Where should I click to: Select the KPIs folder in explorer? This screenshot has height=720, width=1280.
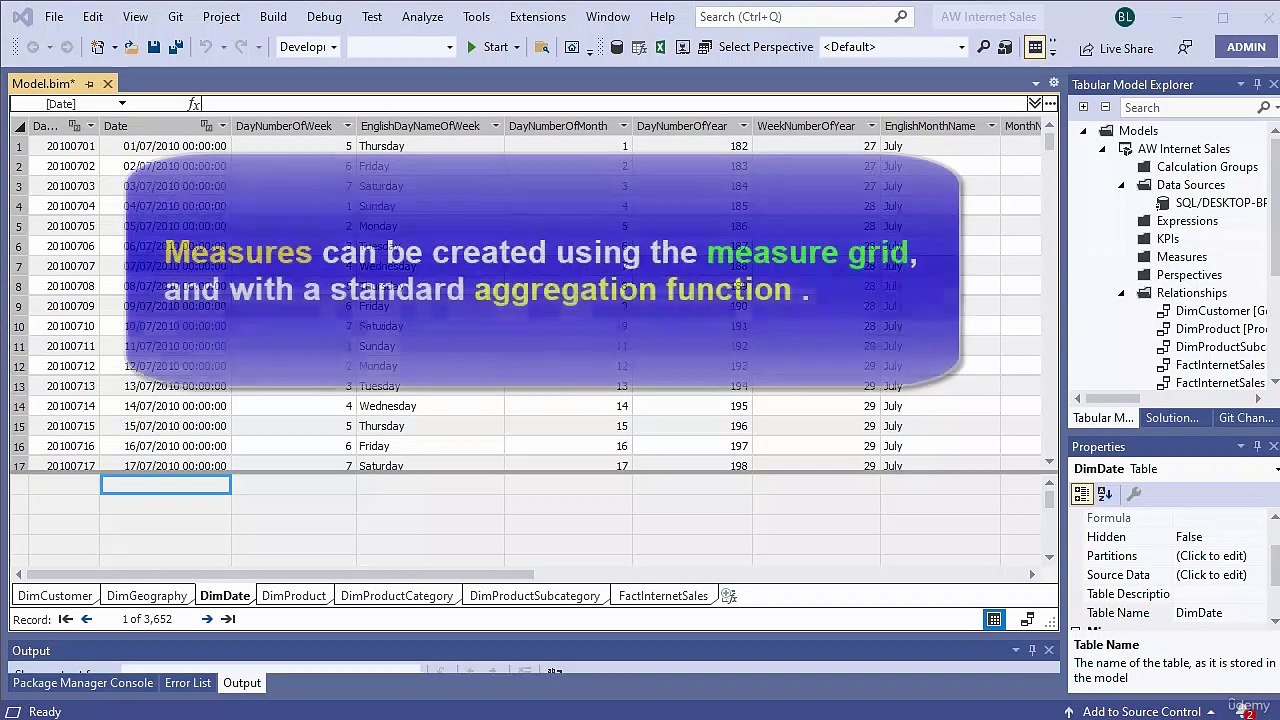(1167, 239)
